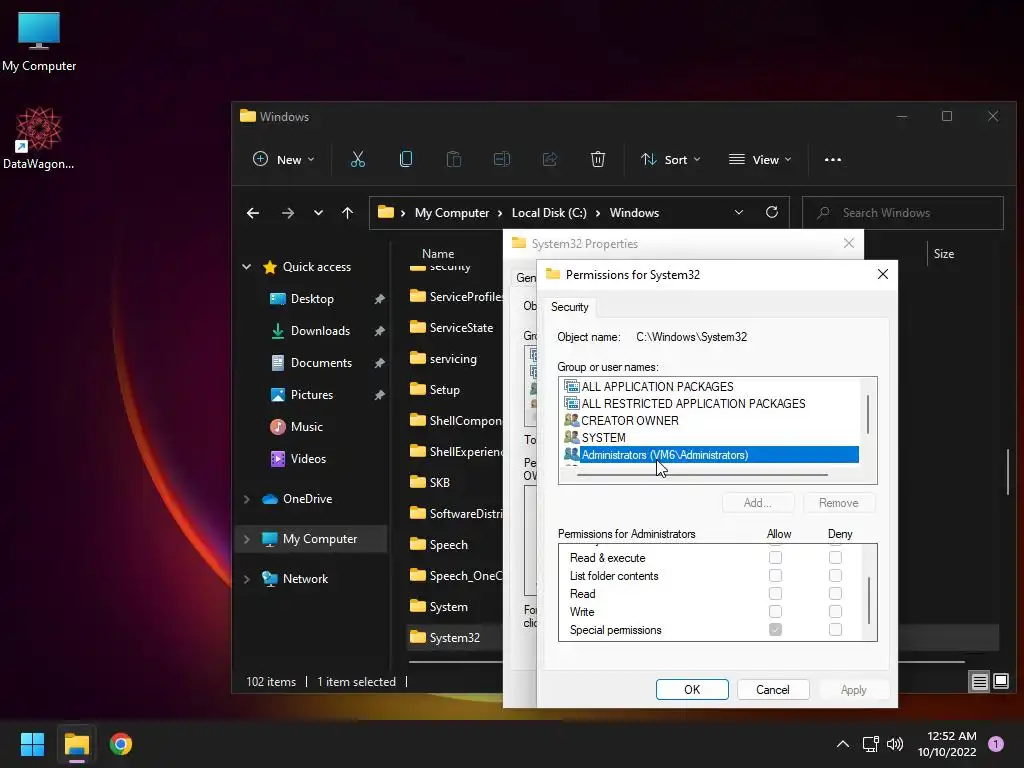Click horizontal scrollbar of group names list
1024x768 pixels.
[703, 475]
